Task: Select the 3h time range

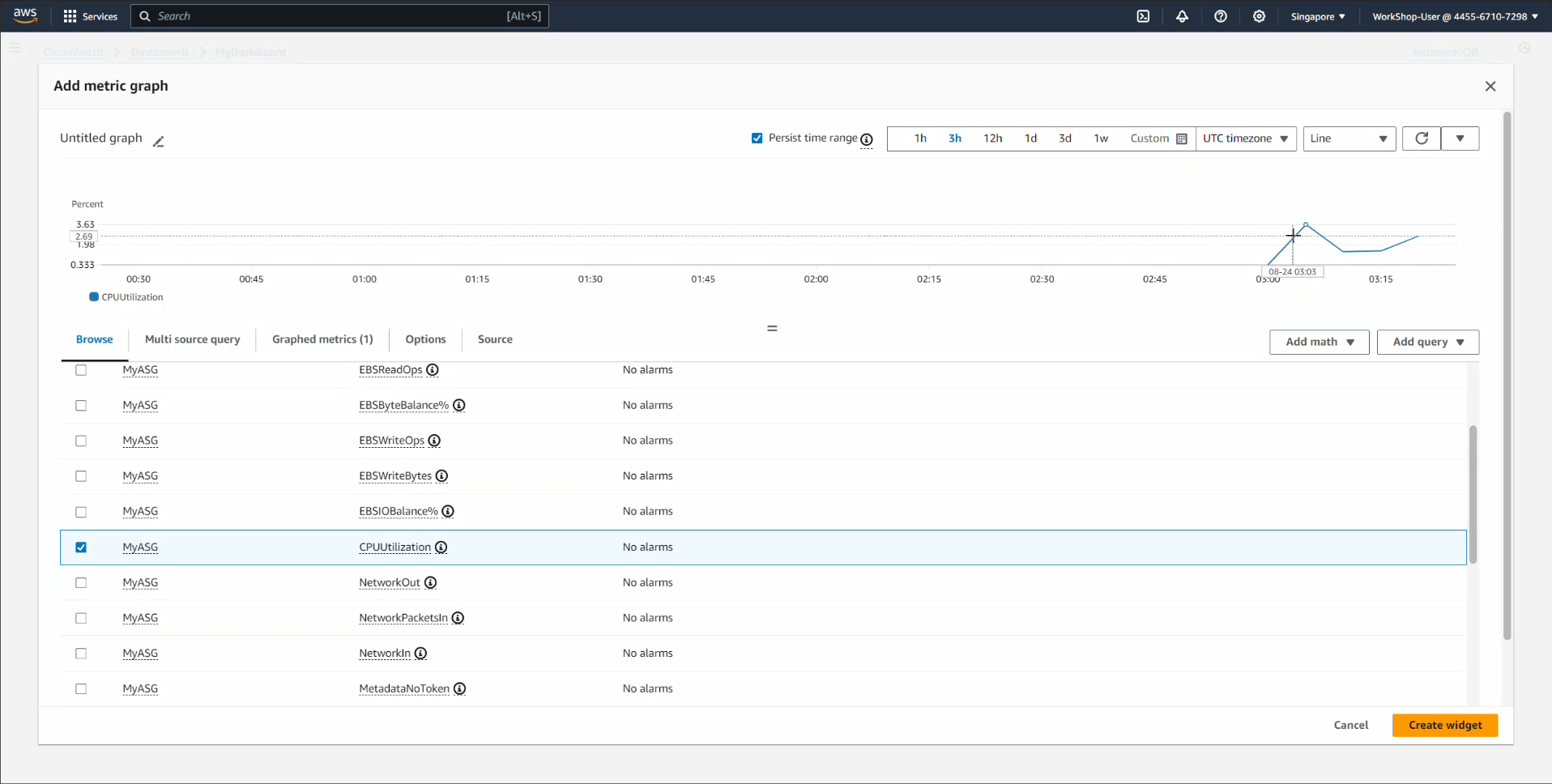Action: (x=955, y=138)
